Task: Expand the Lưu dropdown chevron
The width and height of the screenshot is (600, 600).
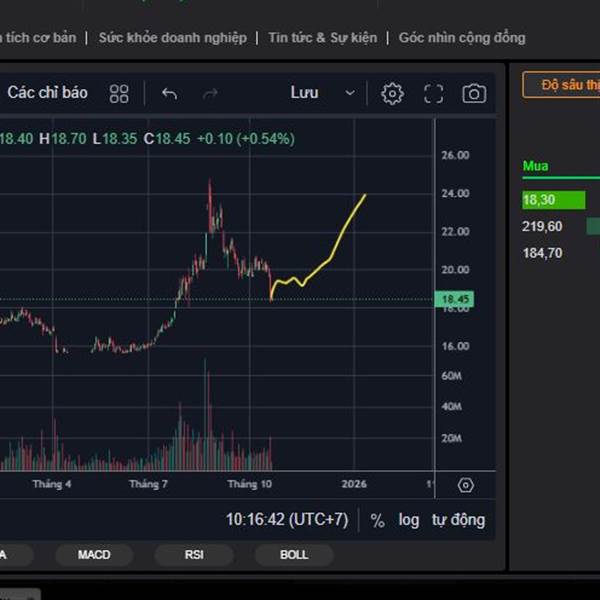Action: click(350, 93)
